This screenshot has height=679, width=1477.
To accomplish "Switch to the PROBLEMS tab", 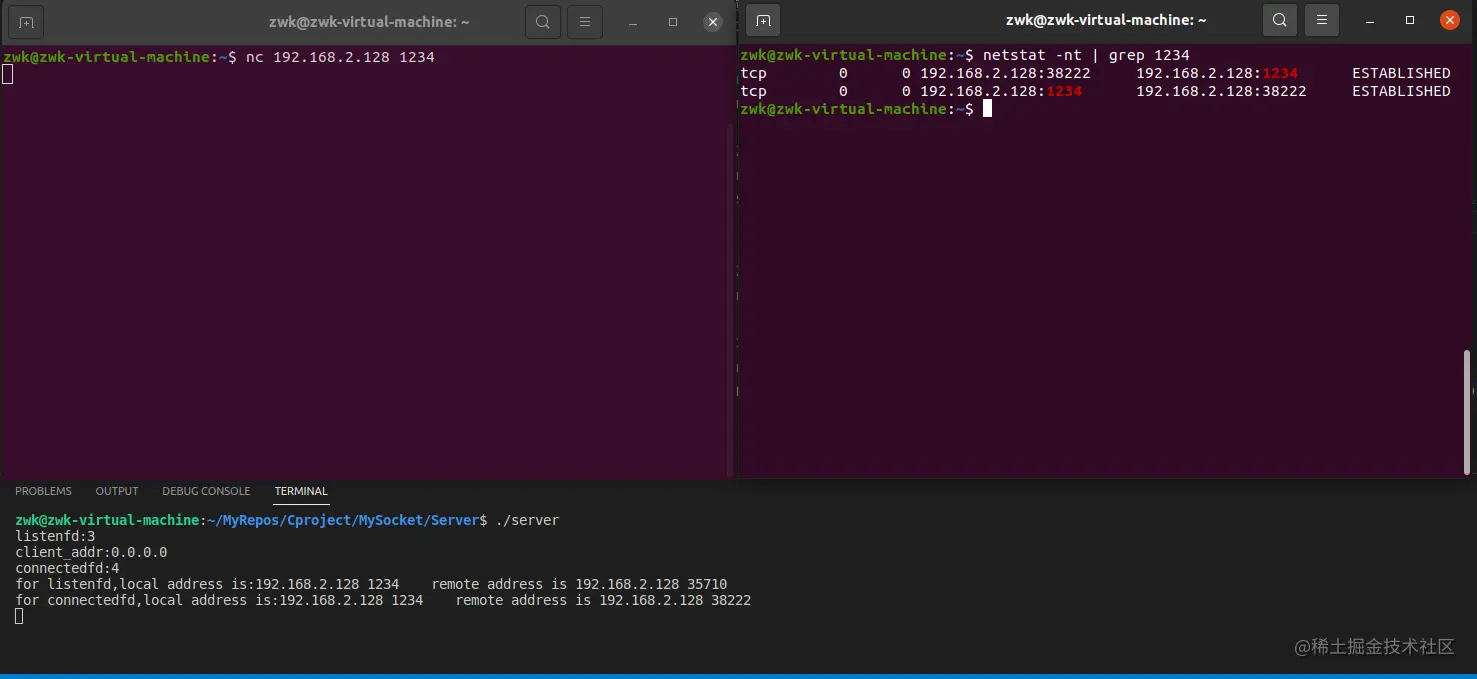I will [43, 491].
